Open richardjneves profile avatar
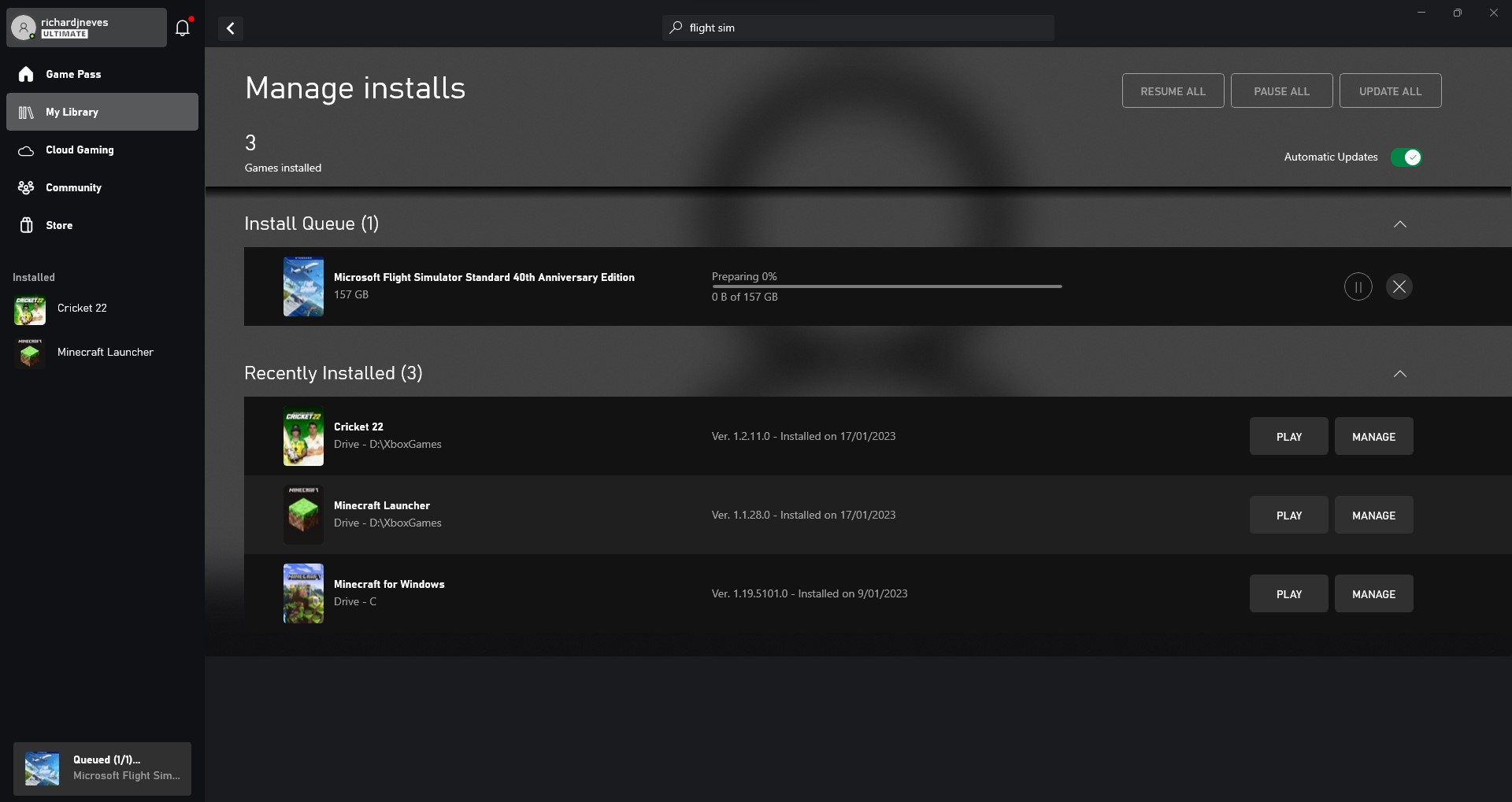Viewport: 1512px width, 802px height. 24,28
